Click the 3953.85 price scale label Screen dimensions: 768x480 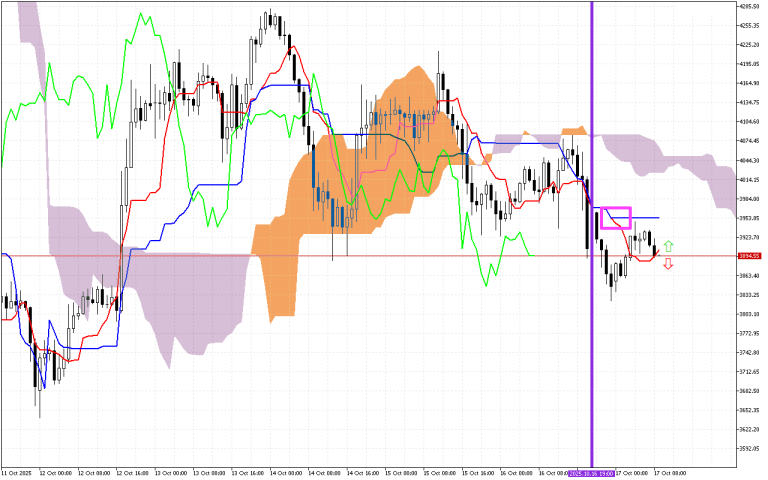749,218
